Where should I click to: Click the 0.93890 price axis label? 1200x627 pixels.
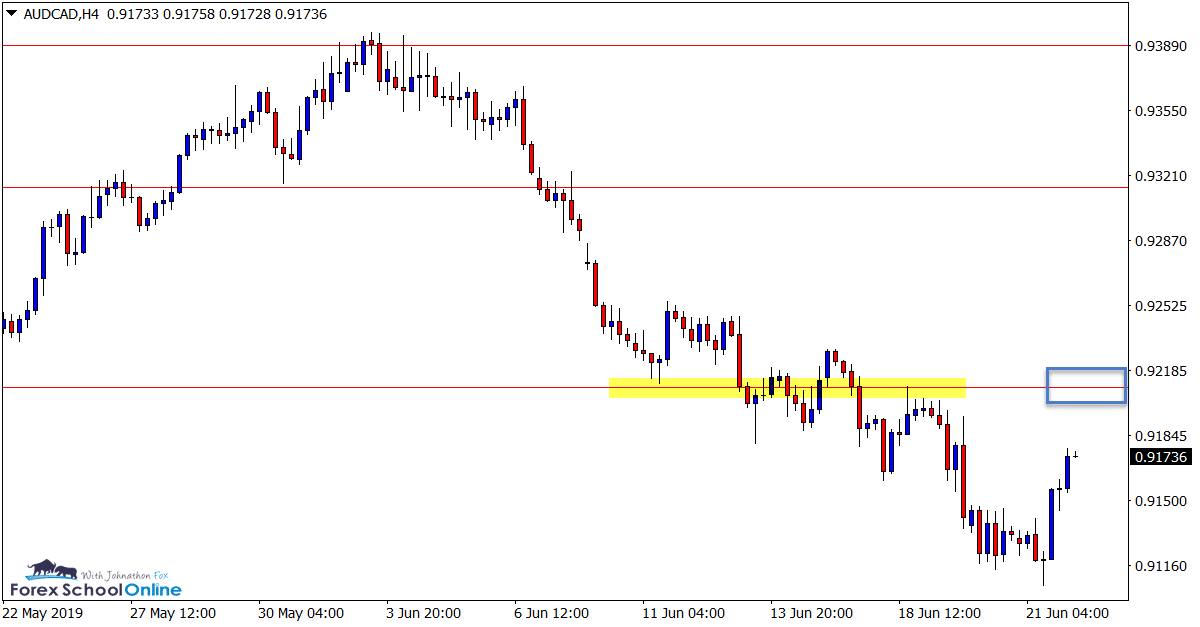point(1163,46)
